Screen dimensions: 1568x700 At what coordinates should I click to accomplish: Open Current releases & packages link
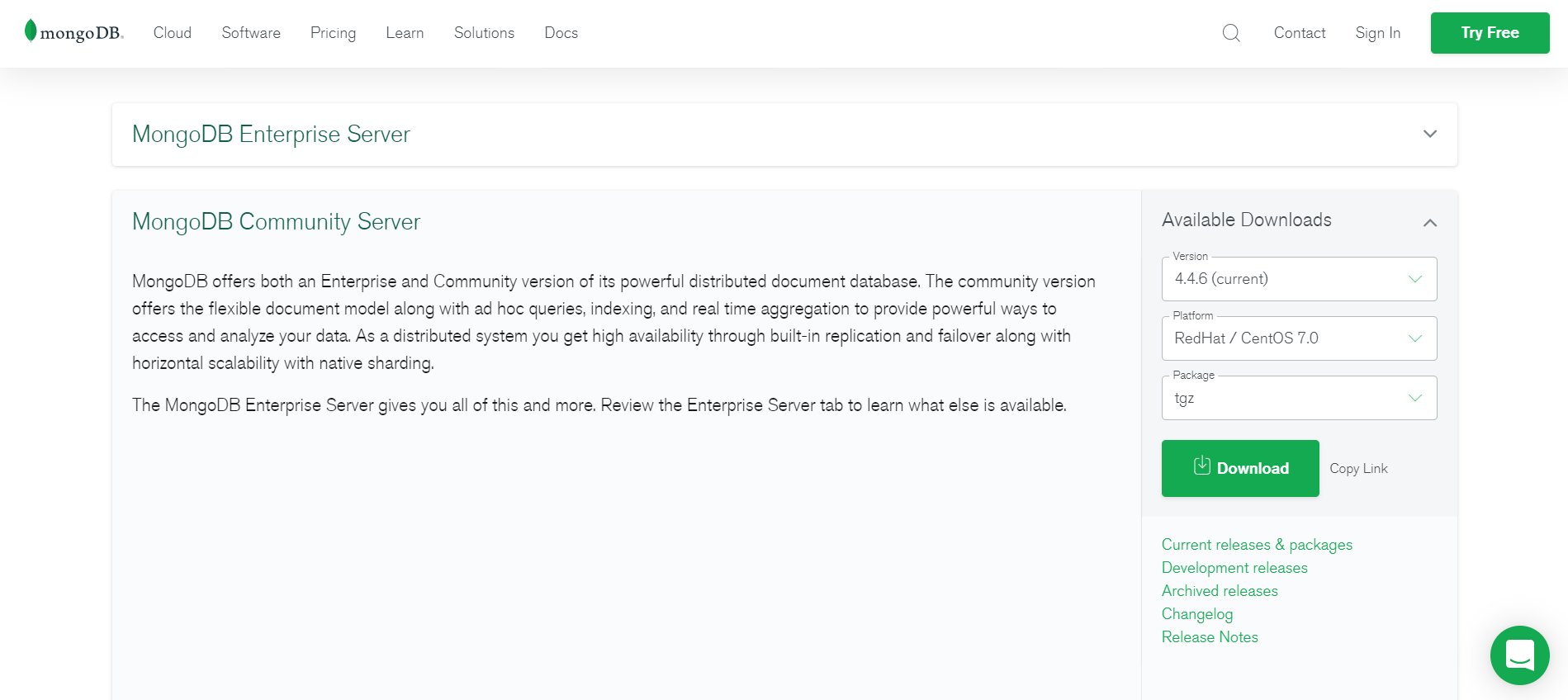tap(1257, 545)
